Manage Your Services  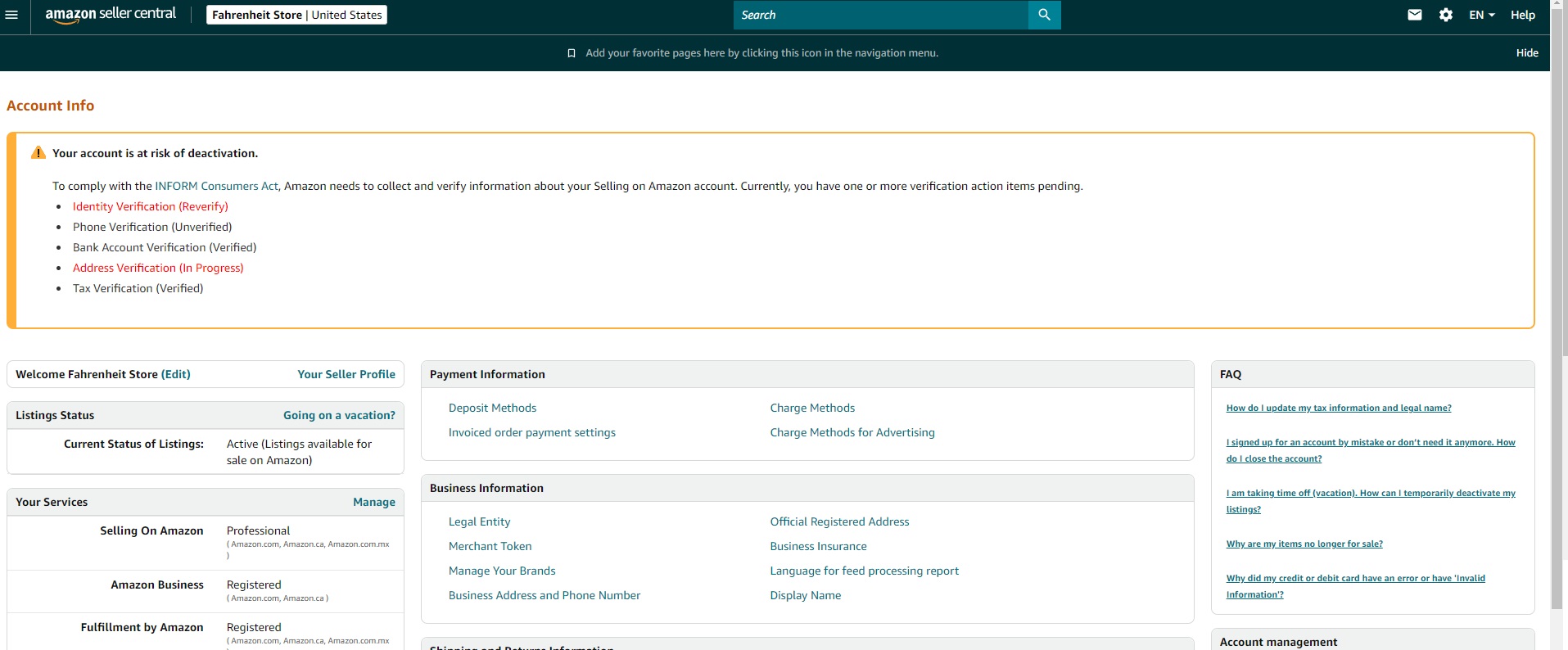[374, 502]
